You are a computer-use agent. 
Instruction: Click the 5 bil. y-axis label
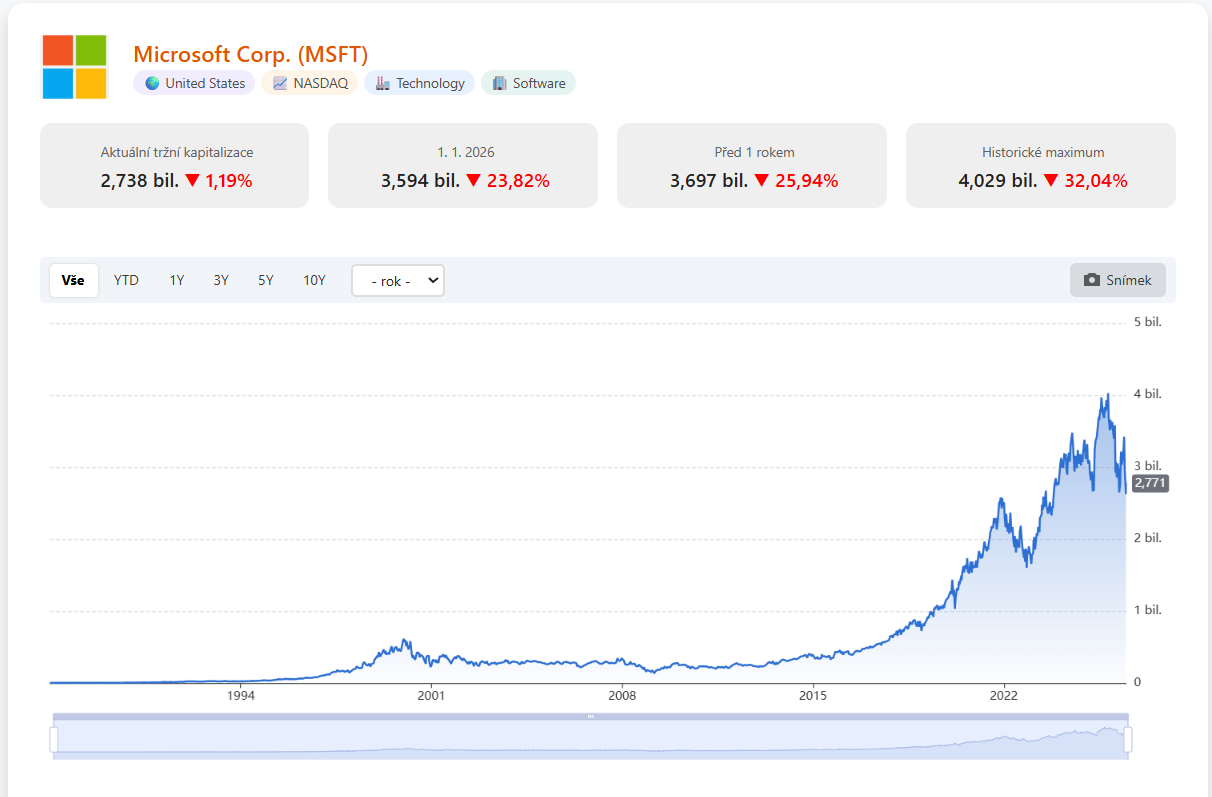(x=1147, y=322)
